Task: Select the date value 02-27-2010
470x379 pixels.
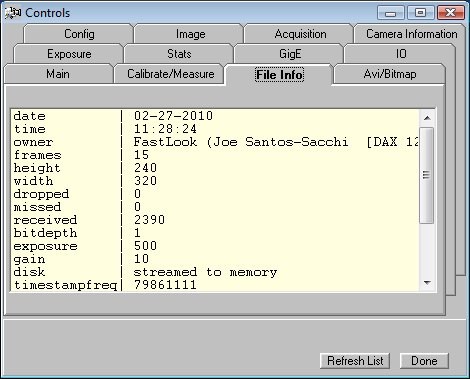Action: (173, 116)
